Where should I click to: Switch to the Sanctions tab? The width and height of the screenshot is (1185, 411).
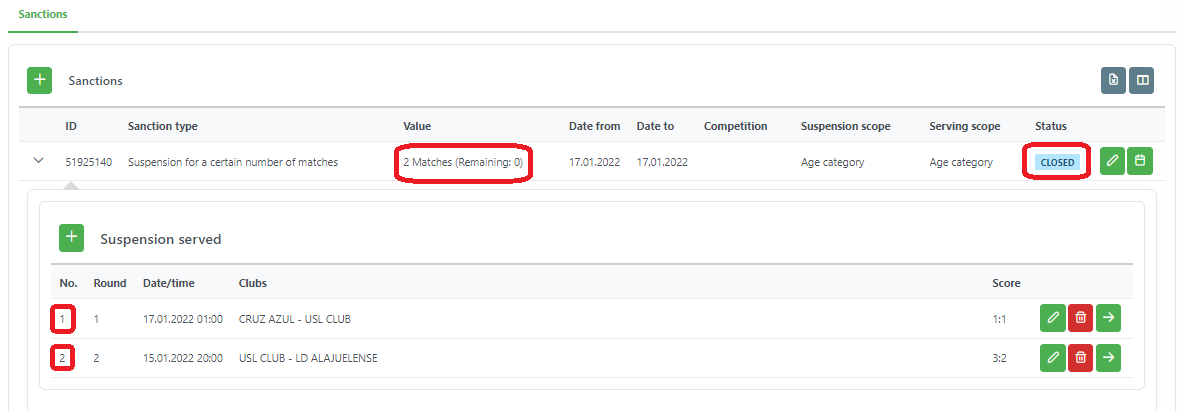click(x=42, y=16)
